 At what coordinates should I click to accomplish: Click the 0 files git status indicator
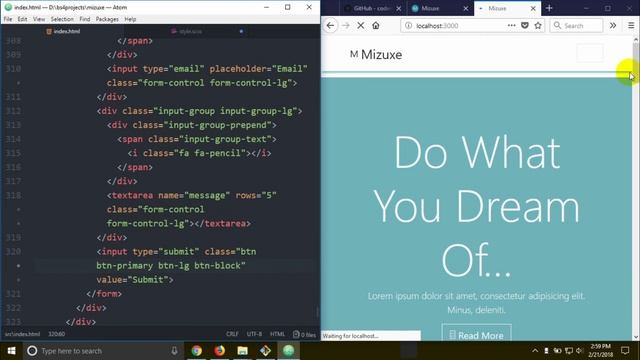[x=304, y=334]
